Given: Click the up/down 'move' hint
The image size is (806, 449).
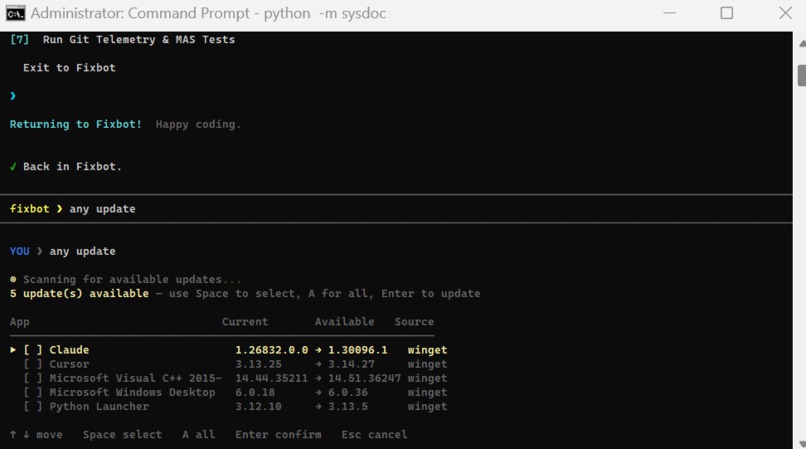Looking at the screenshot, I should coord(36,435).
